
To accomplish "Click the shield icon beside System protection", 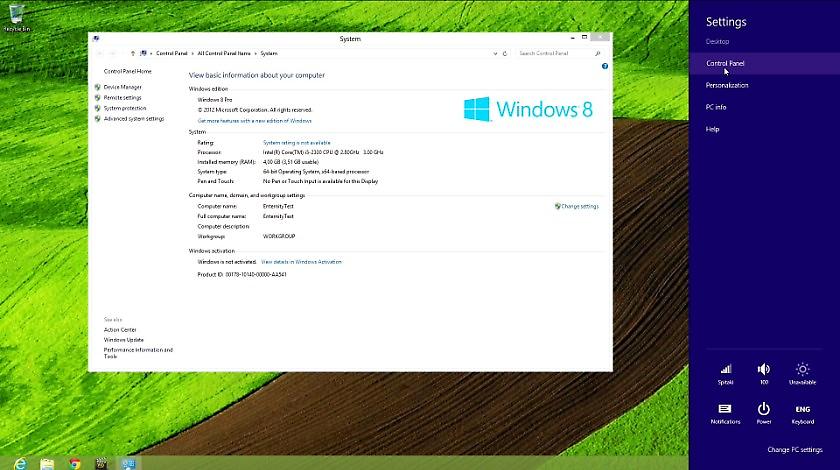I will point(98,108).
